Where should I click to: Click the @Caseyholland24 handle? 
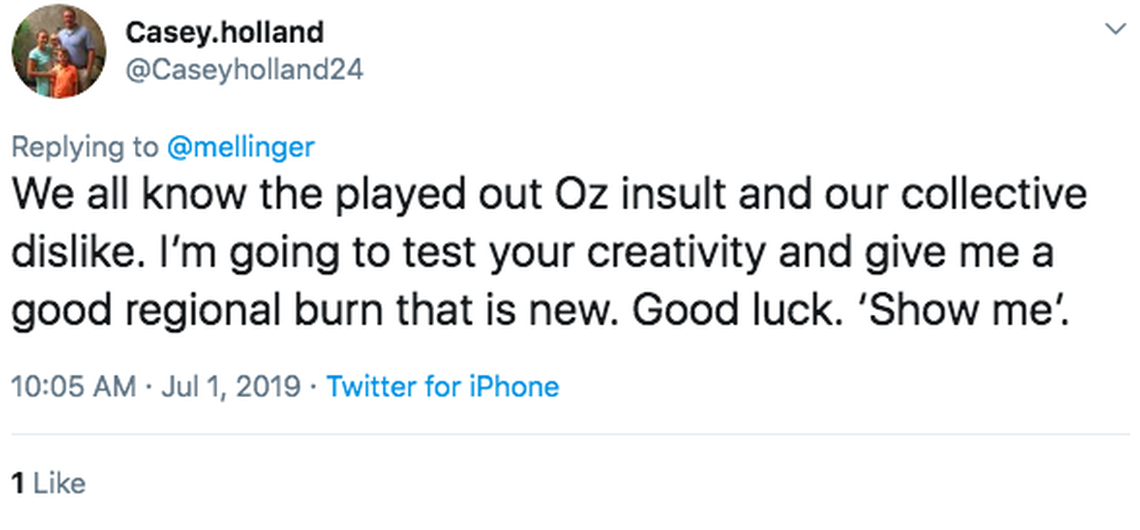tap(243, 68)
